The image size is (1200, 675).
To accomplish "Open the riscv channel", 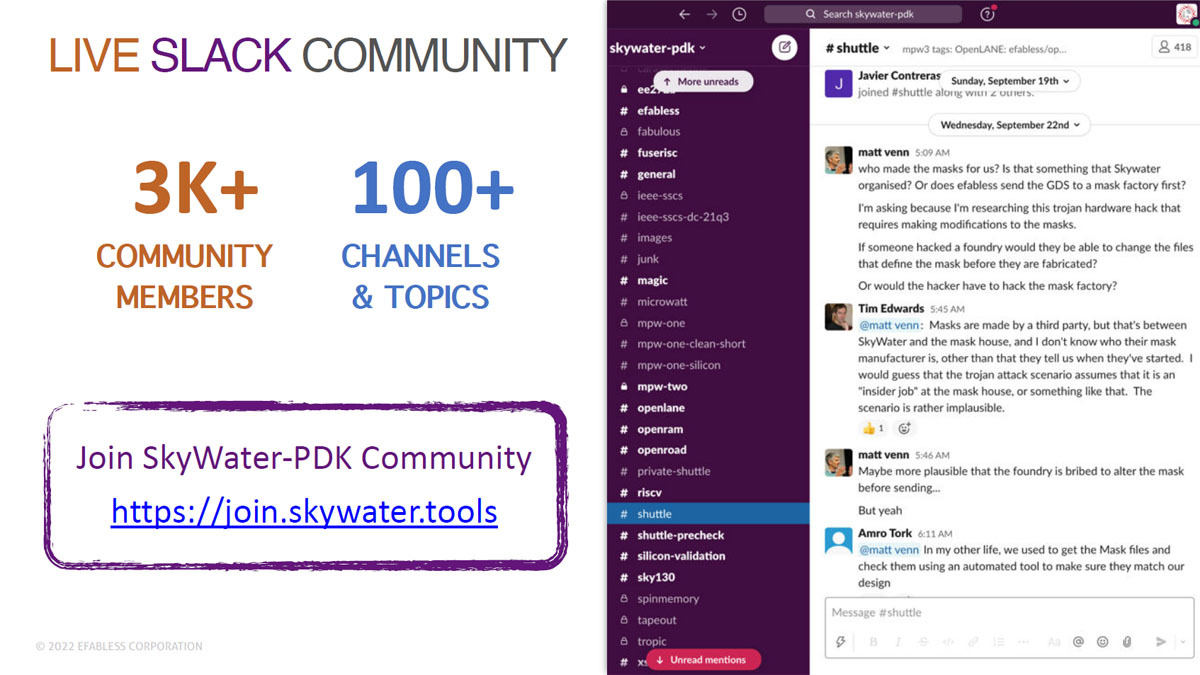I will click(x=651, y=493).
